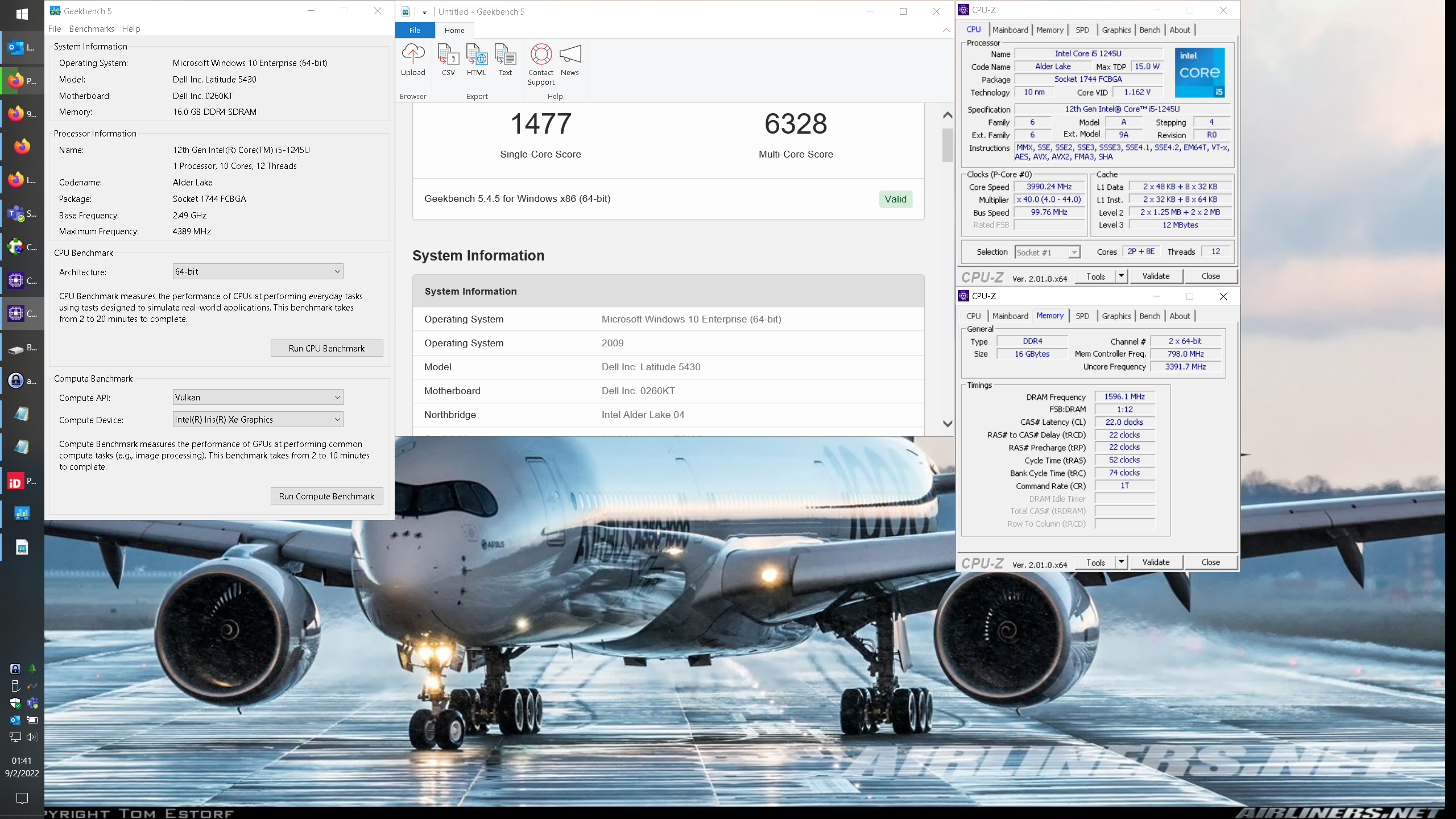Click the 1477 Single-Core Score
This screenshot has height=819, width=1456.
(540, 124)
